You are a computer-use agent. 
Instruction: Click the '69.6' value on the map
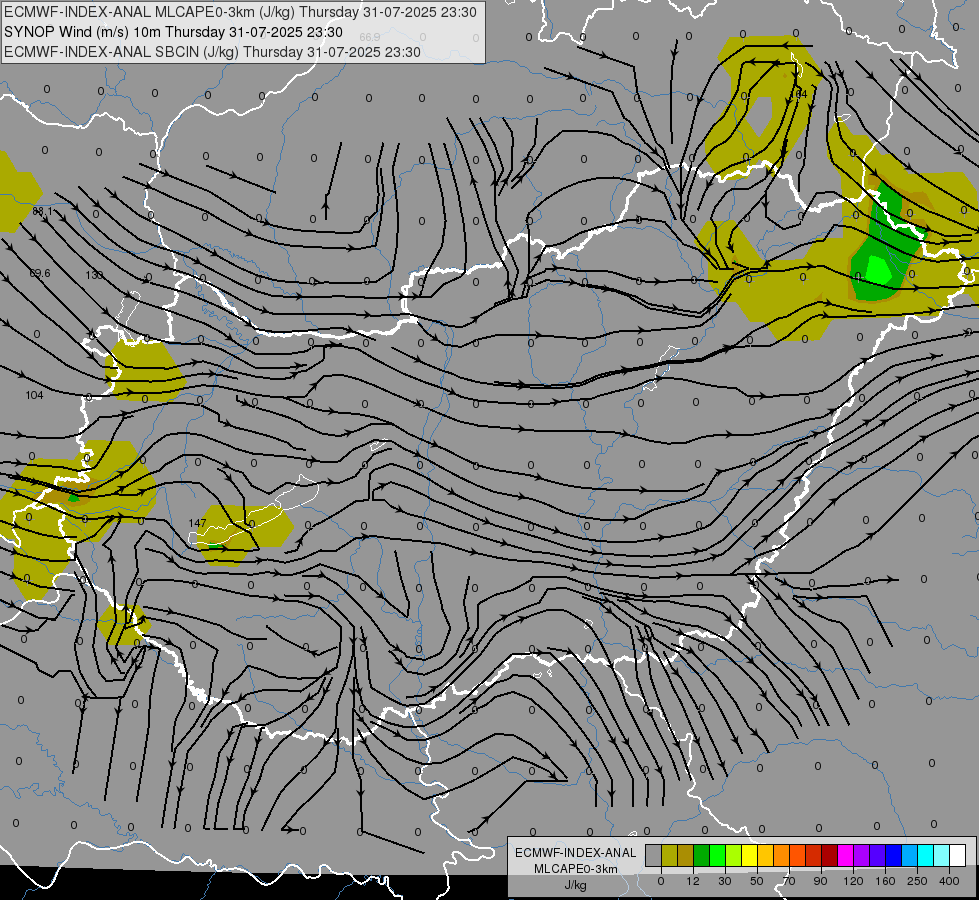click(x=40, y=273)
